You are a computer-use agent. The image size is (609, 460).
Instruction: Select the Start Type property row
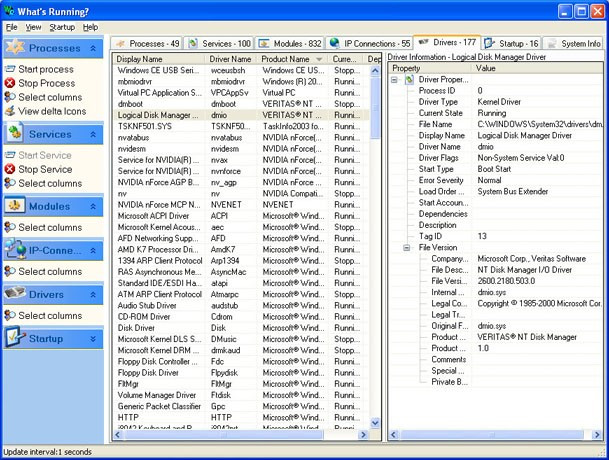point(496,169)
